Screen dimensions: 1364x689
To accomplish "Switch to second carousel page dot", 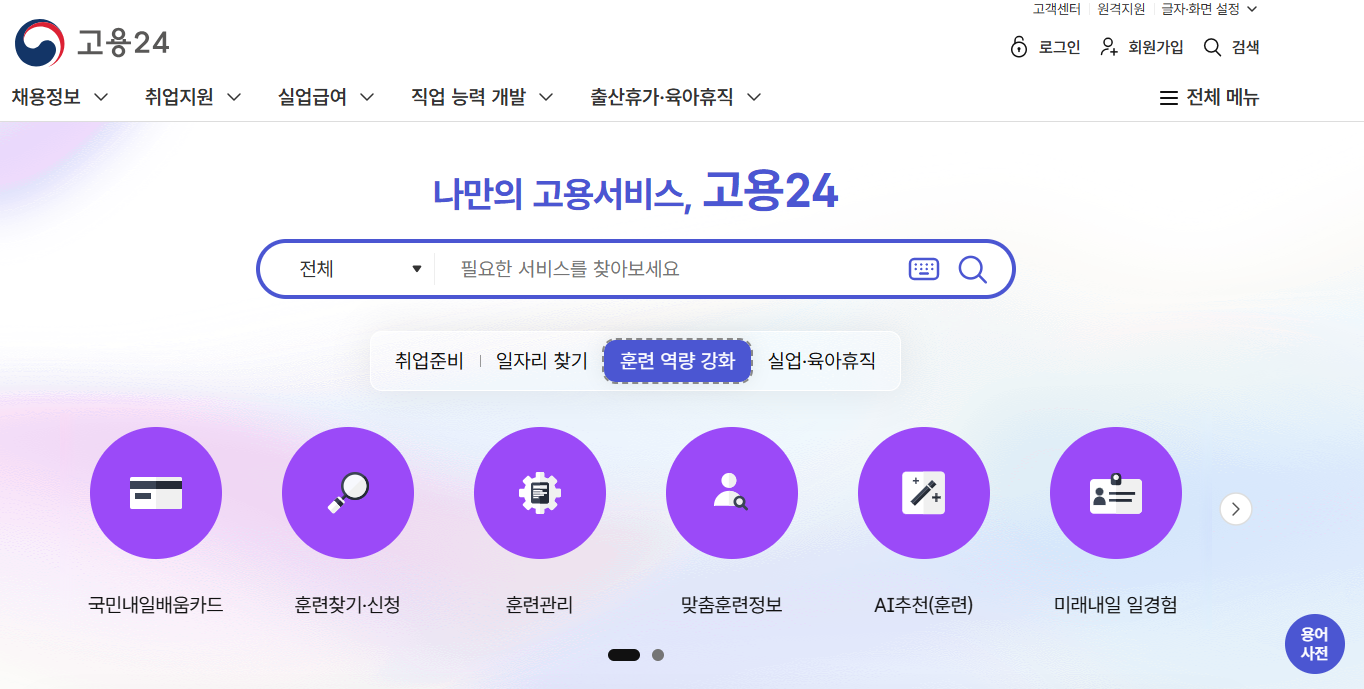I will 658,655.
